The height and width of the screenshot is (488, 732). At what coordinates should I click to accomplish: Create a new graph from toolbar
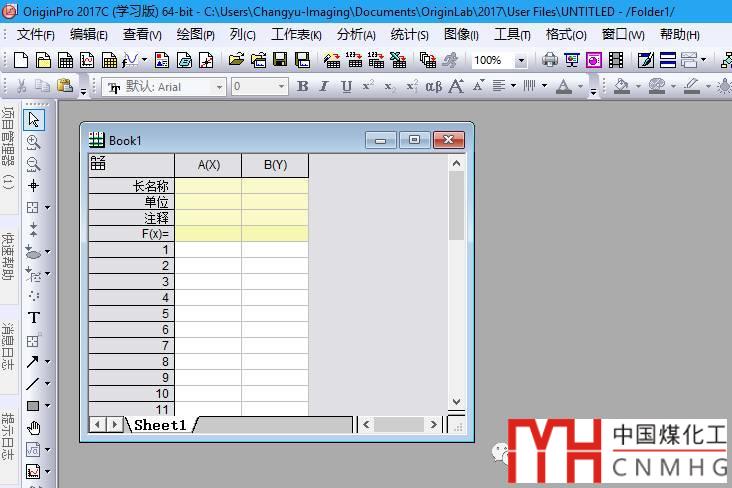(x=87, y=60)
